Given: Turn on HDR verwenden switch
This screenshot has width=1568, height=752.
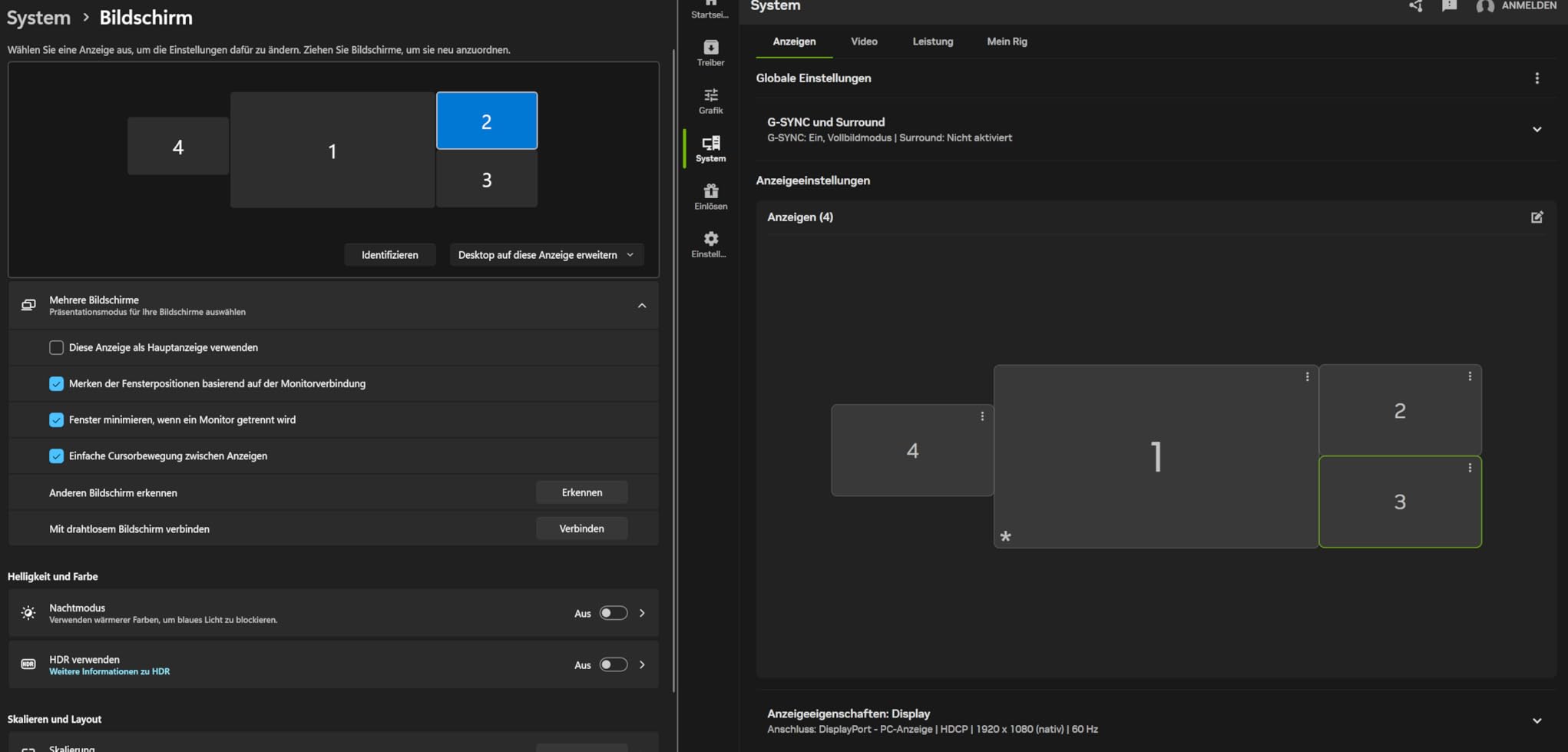Looking at the screenshot, I should (613, 664).
